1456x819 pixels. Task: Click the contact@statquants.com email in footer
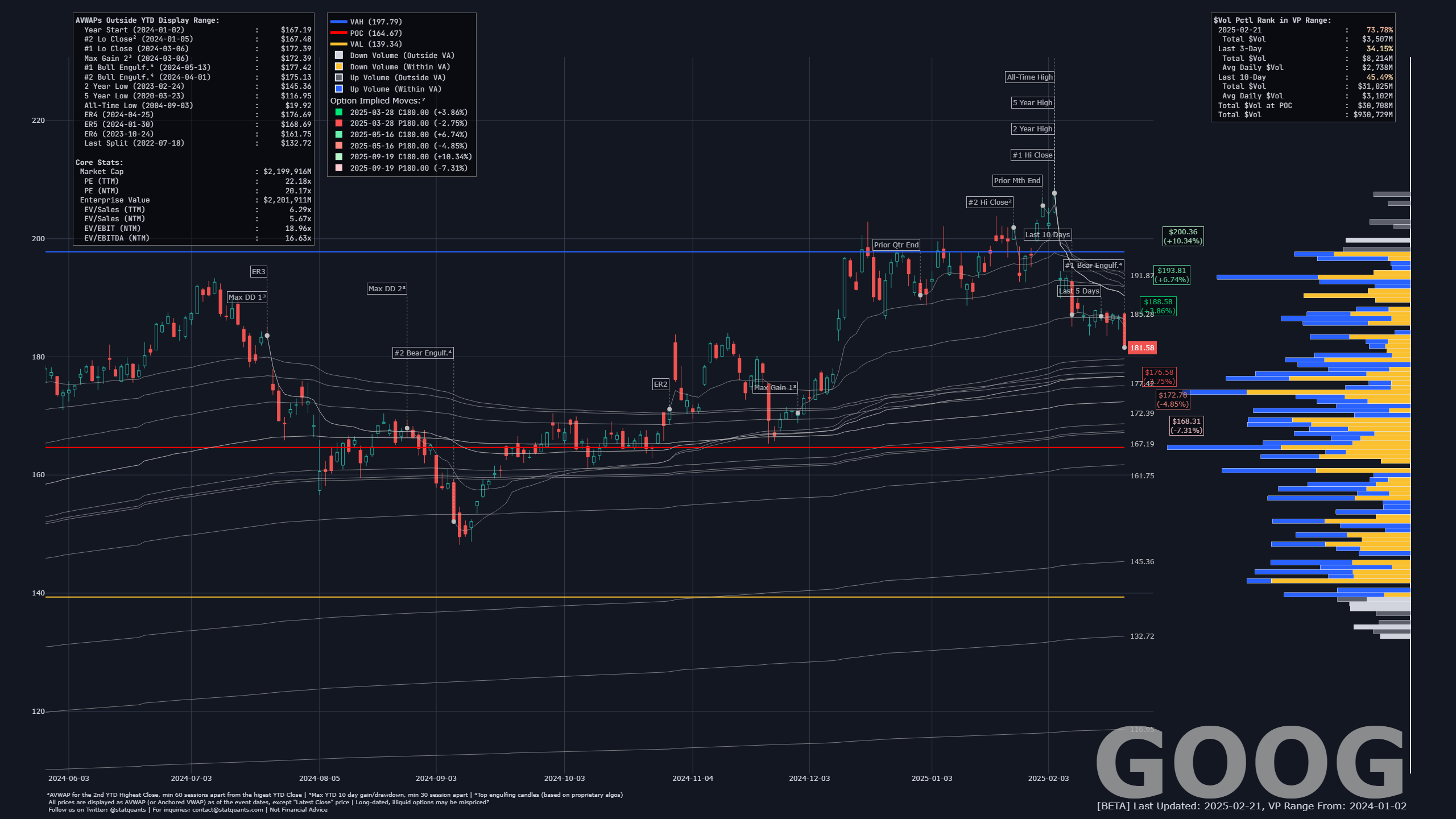227,810
